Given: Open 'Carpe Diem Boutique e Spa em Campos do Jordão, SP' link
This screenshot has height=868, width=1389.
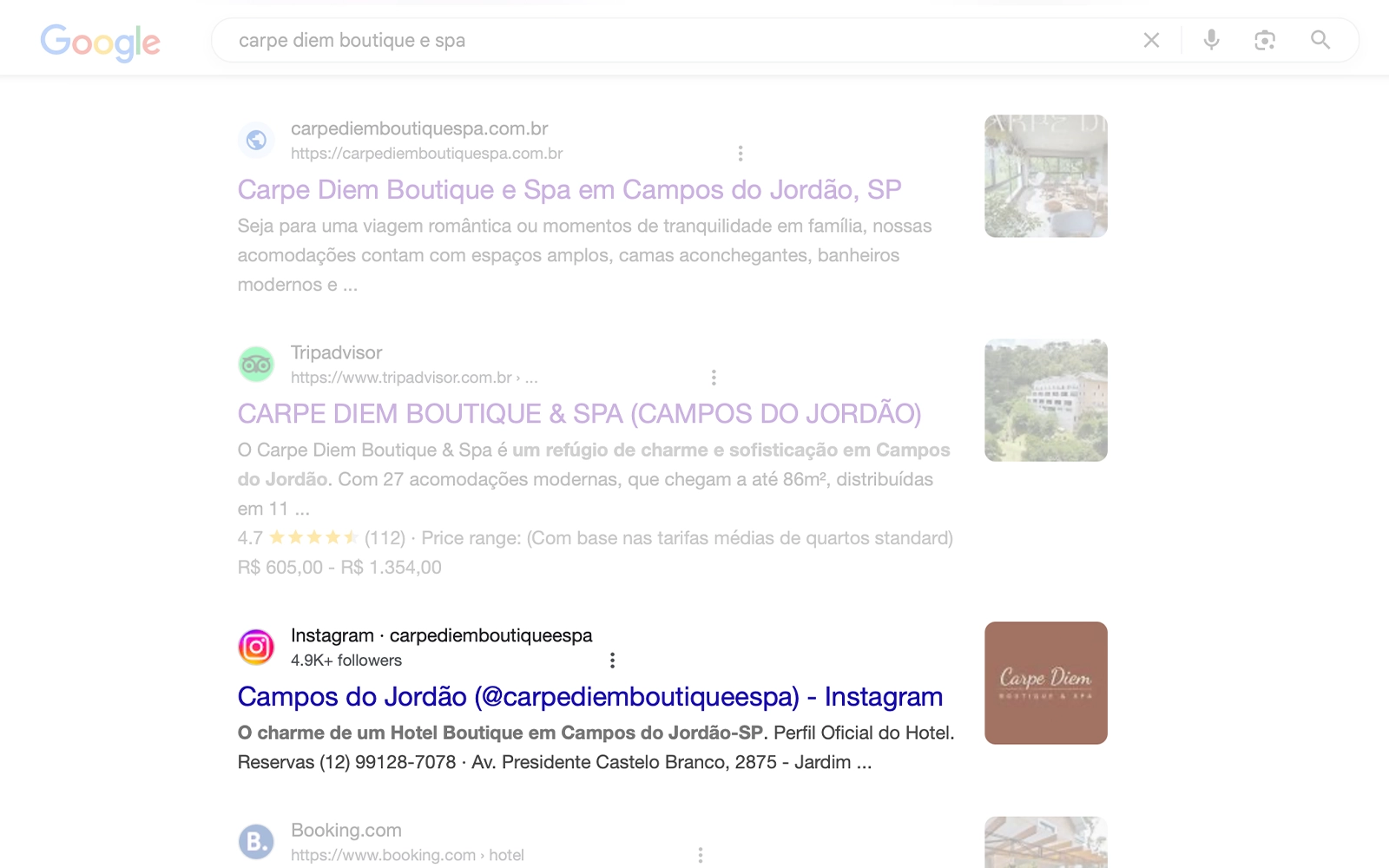Looking at the screenshot, I should click(x=569, y=189).
